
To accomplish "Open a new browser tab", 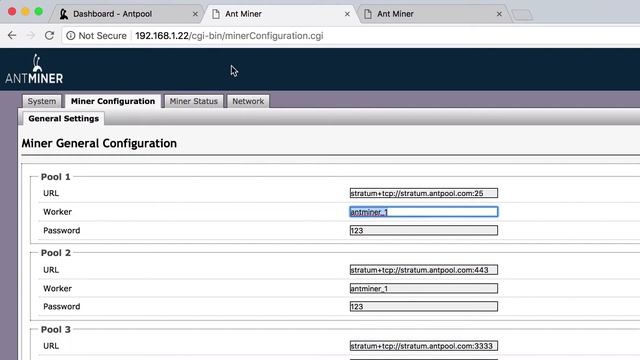I will click(x=522, y=15).
